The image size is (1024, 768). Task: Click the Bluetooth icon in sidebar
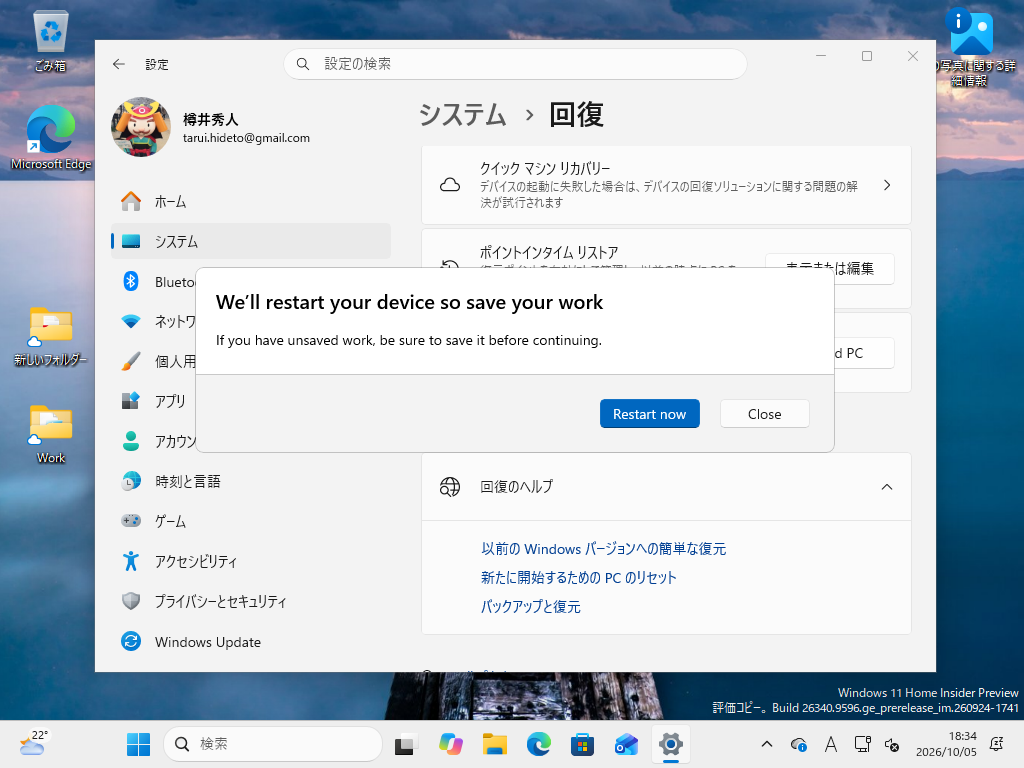131,281
